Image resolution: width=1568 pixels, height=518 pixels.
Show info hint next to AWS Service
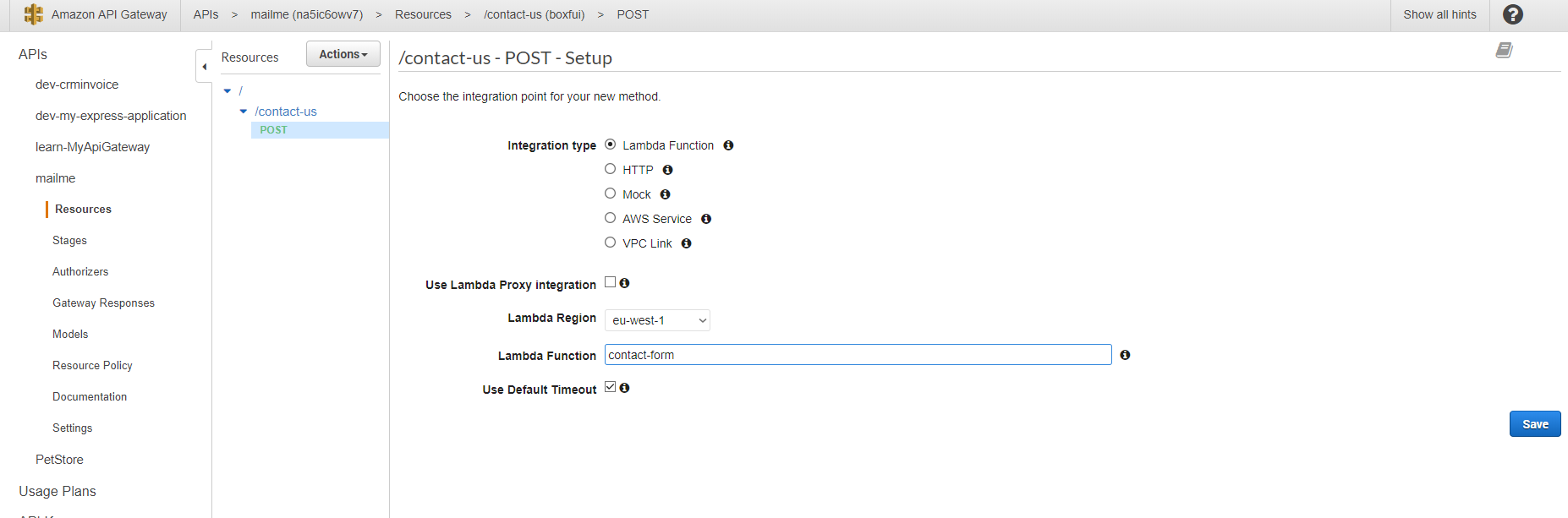coord(706,219)
